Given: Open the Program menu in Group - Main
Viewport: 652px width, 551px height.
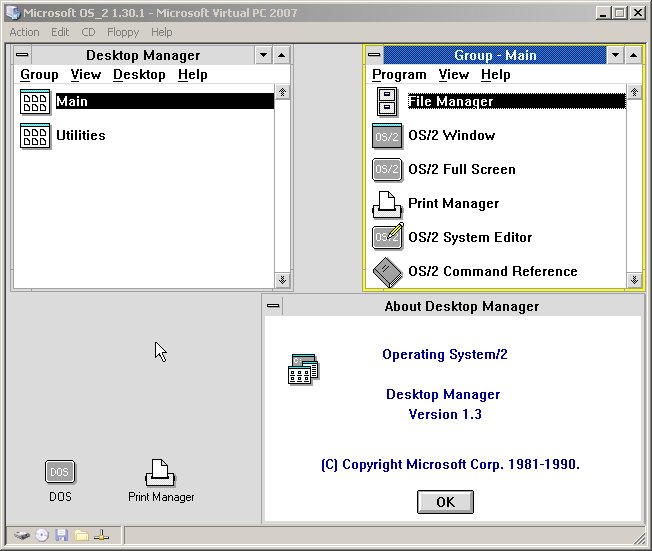Looking at the screenshot, I should (x=399, y=75).
